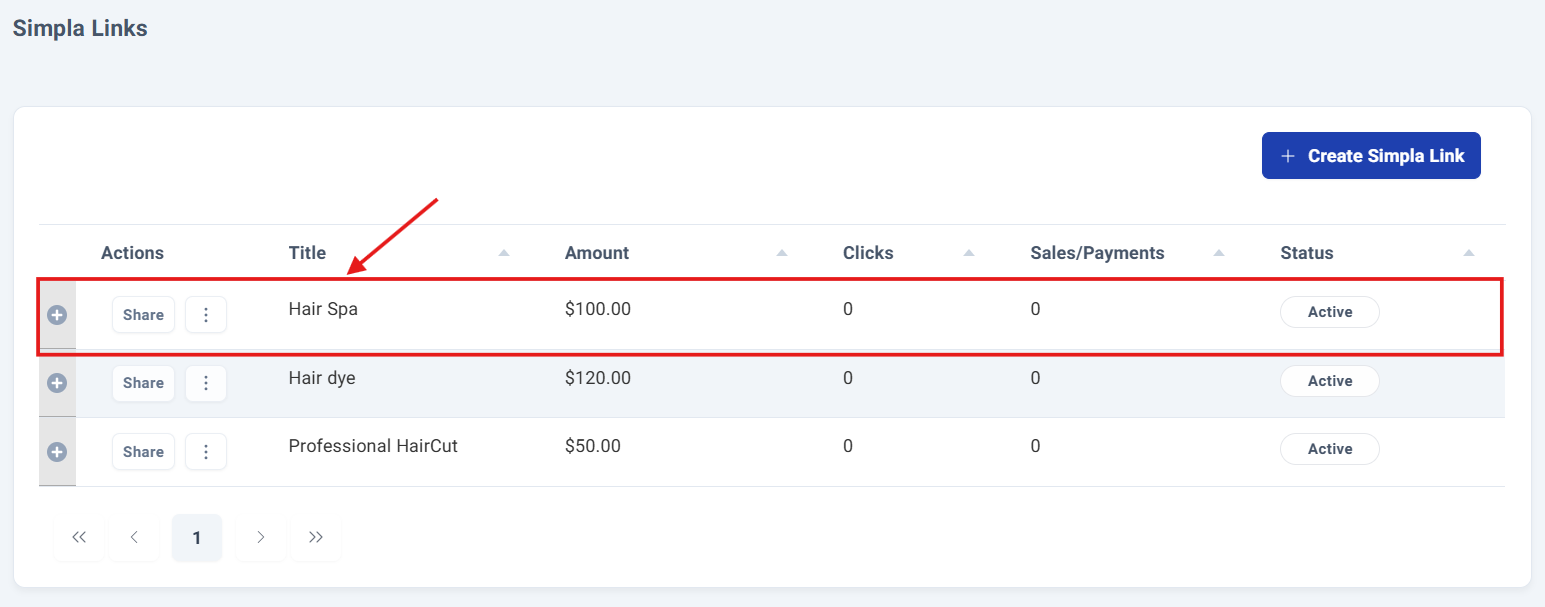Click the Actions column header

132,253
